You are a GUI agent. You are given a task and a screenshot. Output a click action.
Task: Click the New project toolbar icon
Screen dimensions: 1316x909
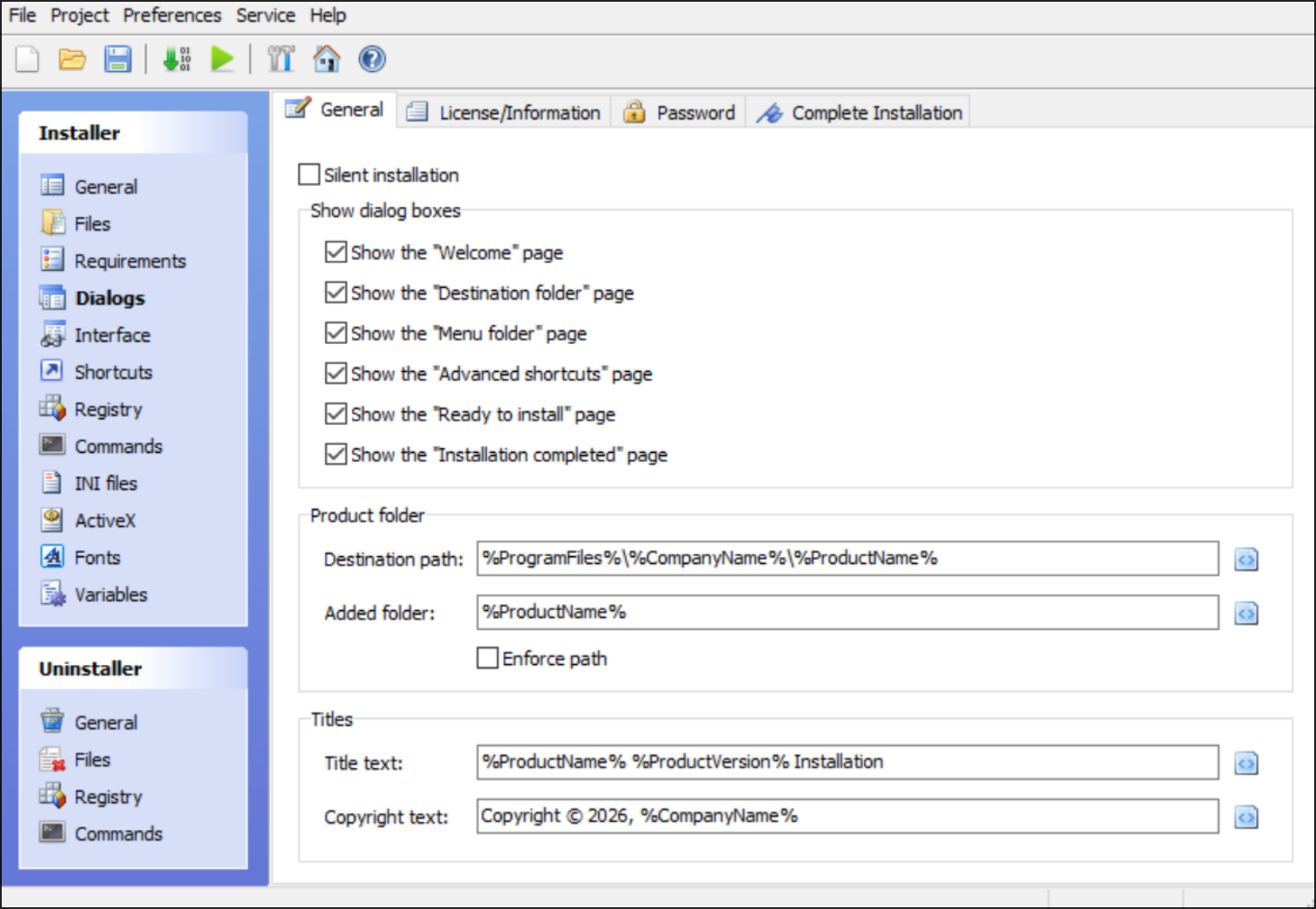28,59
